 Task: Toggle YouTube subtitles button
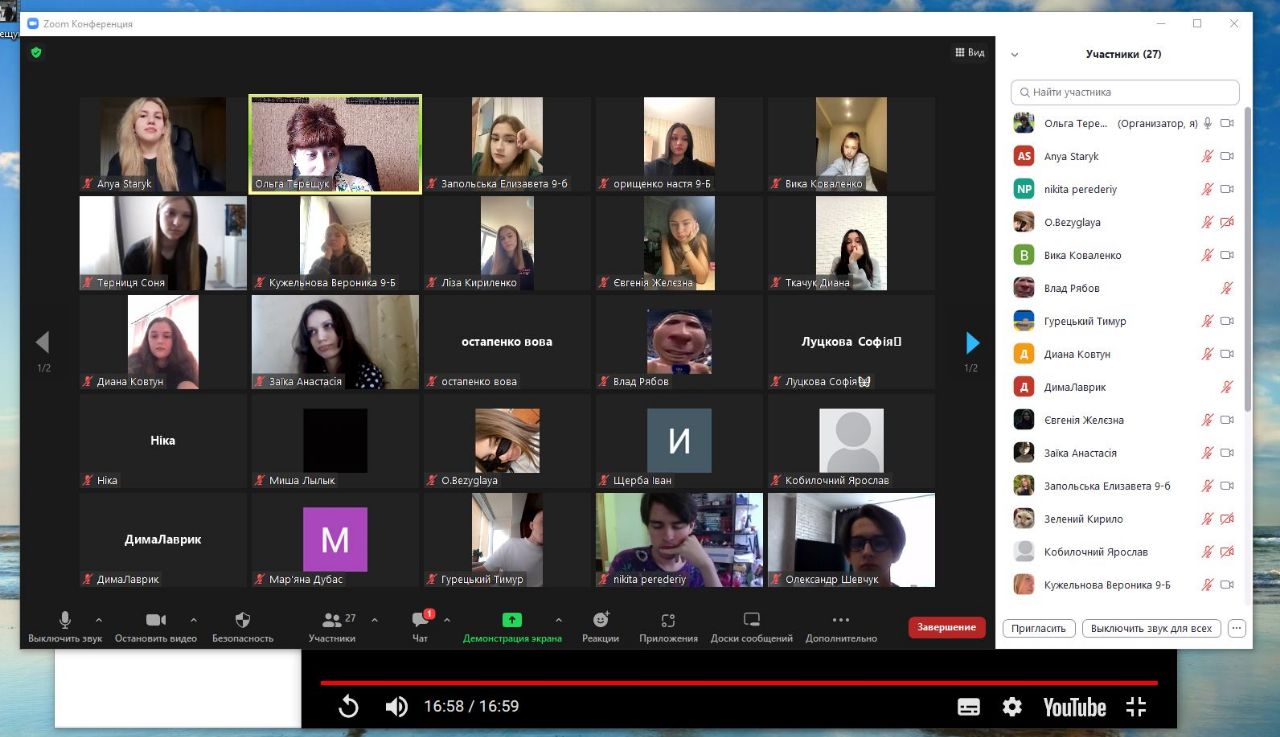[x=968, y=707]
